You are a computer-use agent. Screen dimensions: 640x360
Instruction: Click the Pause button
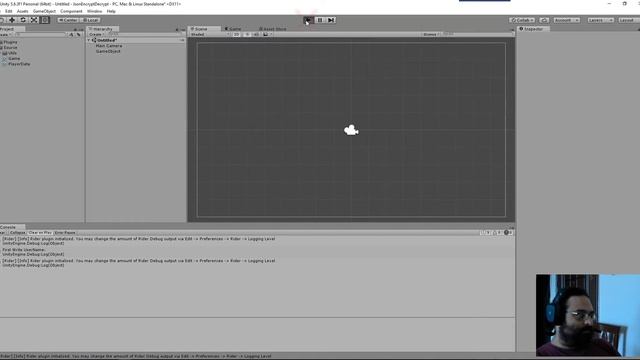click(320, 20)
